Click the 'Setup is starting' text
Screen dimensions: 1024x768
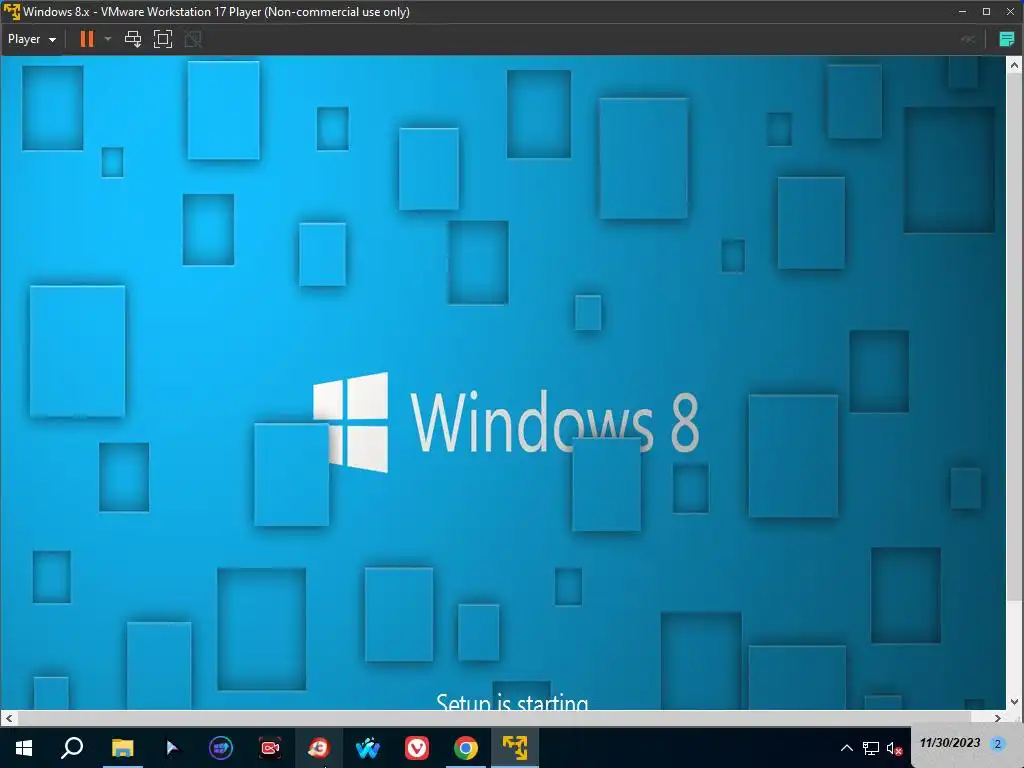point(512,701)
